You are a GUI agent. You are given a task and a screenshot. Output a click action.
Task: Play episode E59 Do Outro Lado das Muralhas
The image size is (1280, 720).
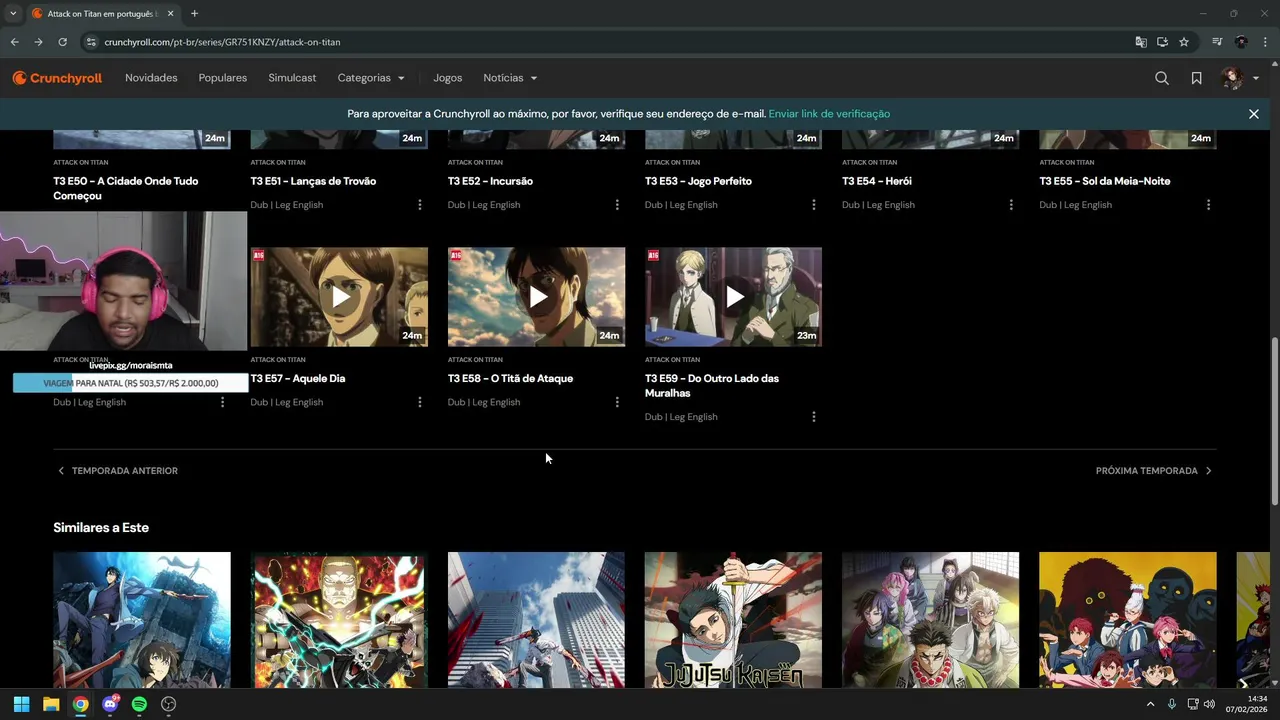coord(733,297)
